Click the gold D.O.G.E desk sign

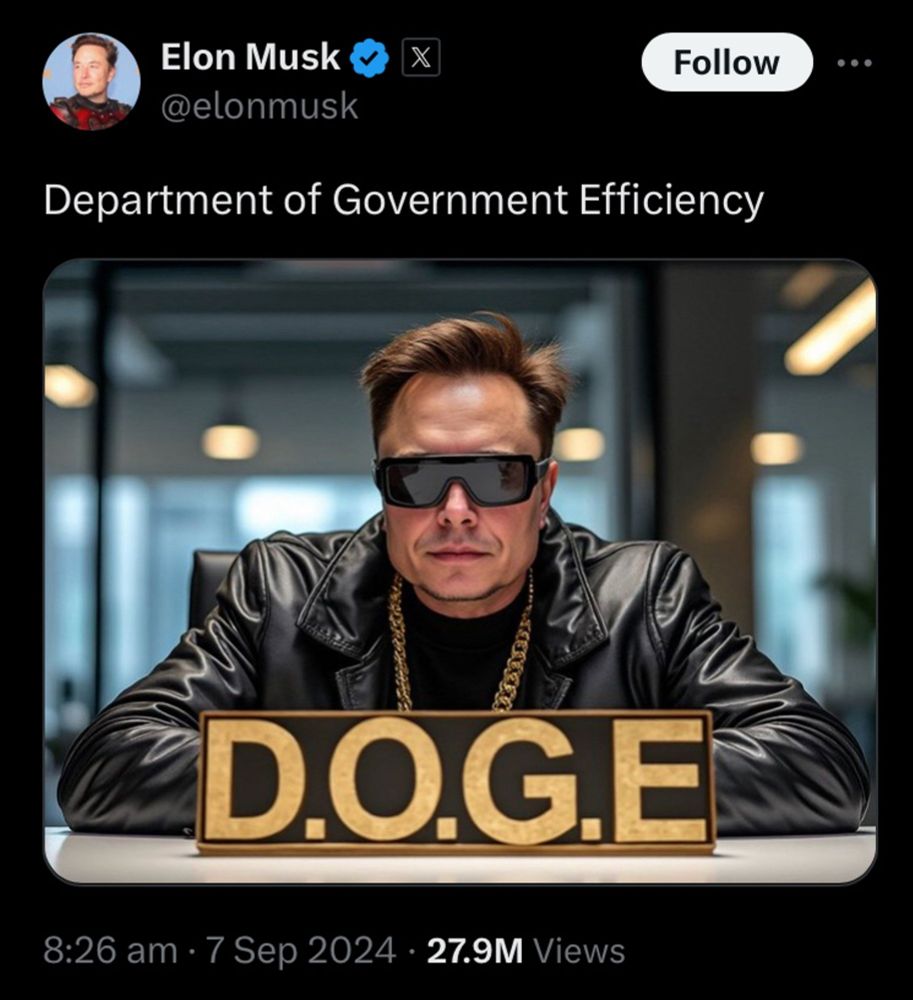tap(455, 782)
